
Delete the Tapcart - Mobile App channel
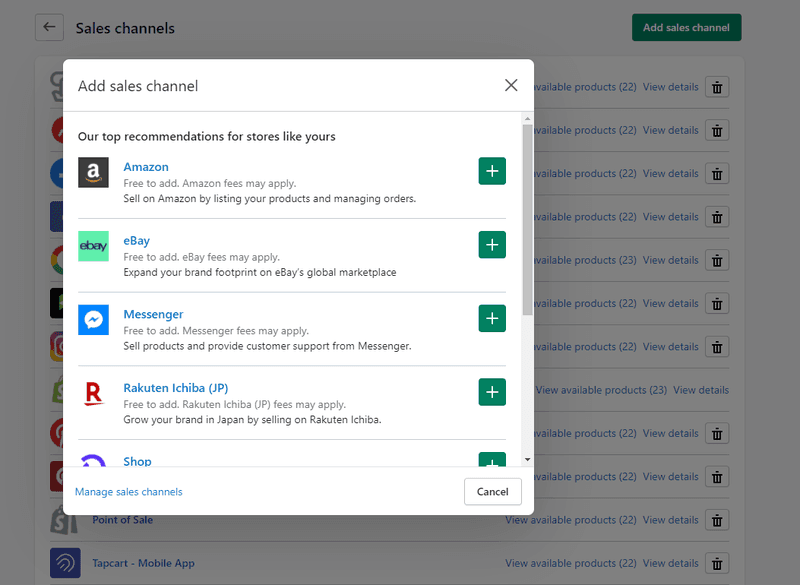(717, 564)
